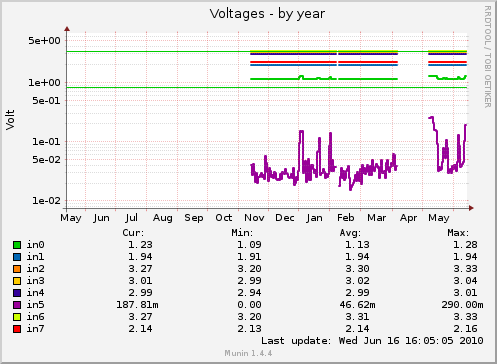This screenshot has height=364, width=497.
Task: Click in5 average value 46.62m
Action: pyautogui.click(x=357, y=305)
